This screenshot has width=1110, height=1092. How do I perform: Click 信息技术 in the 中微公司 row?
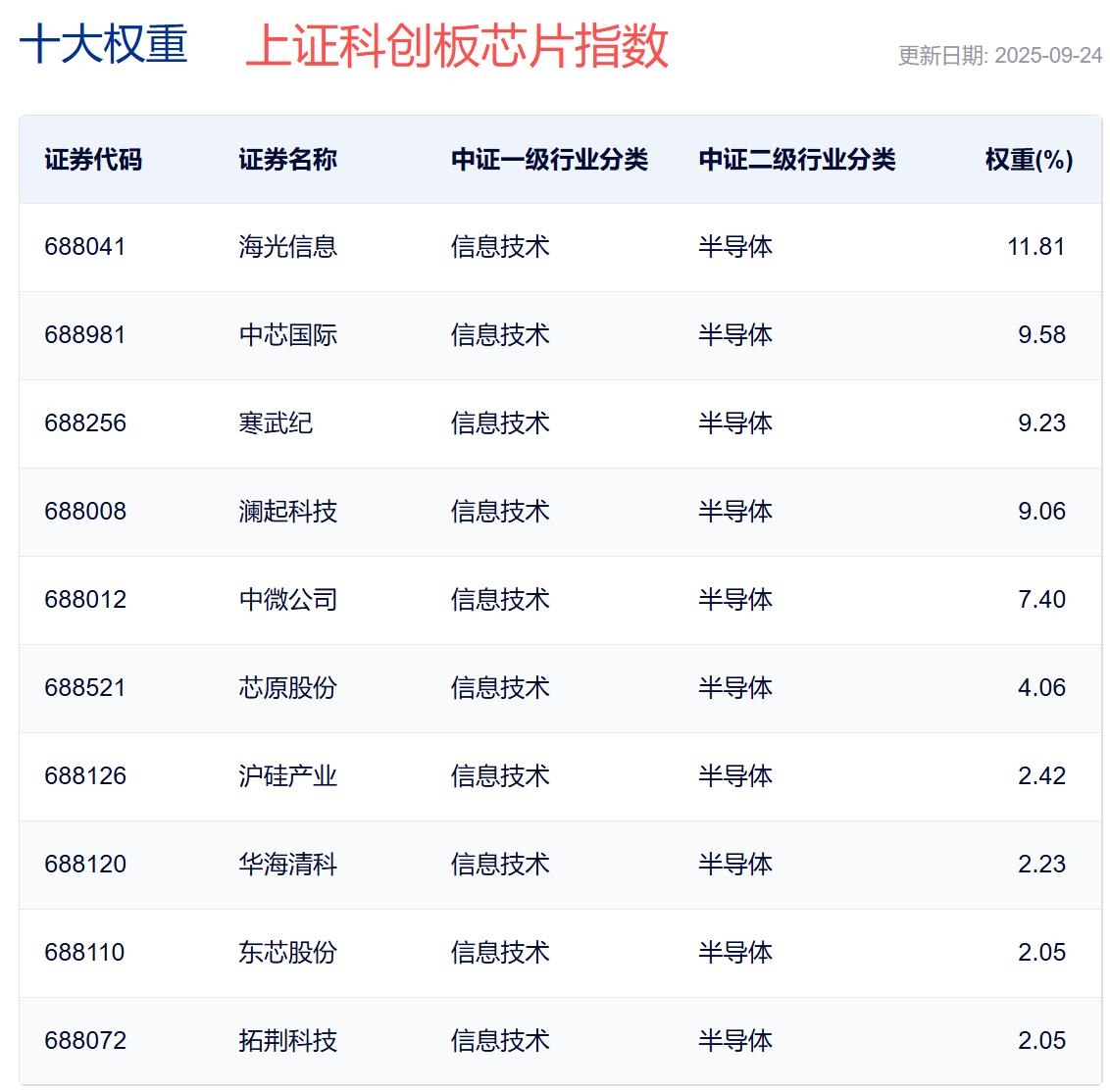pos(500,600)
